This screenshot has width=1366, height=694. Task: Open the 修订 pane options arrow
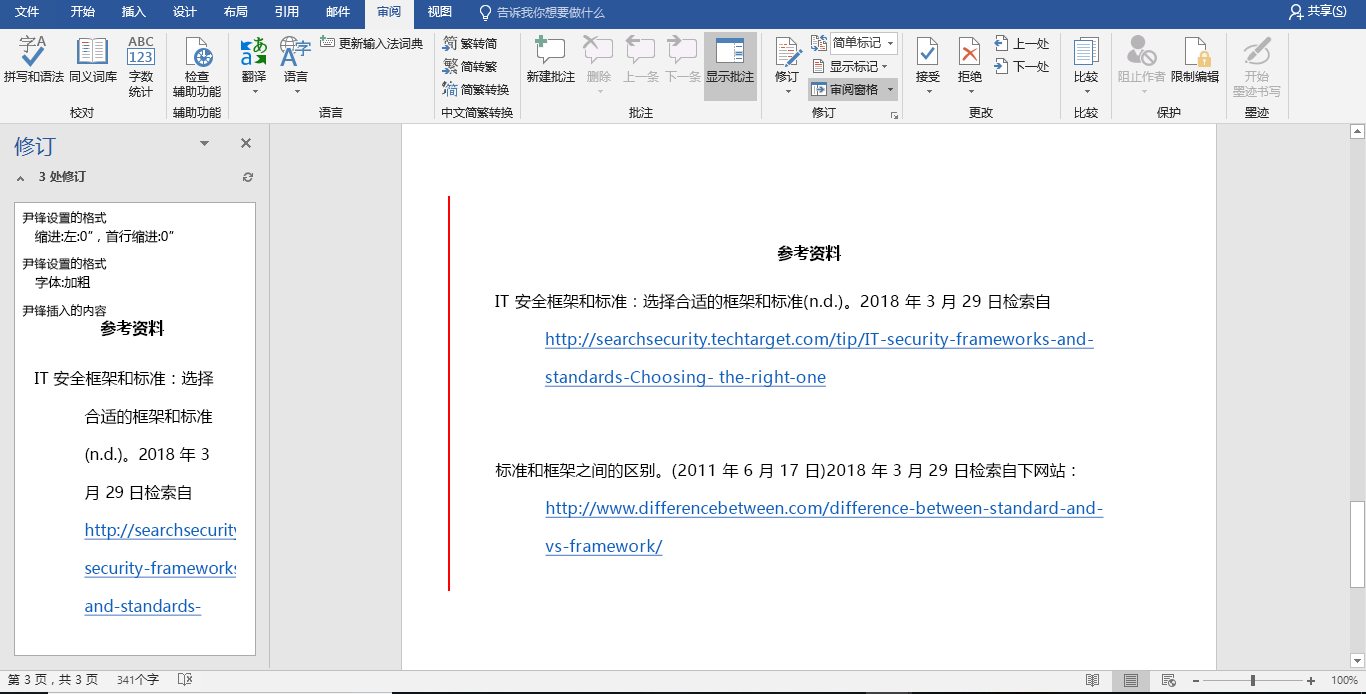coord(204,144)
